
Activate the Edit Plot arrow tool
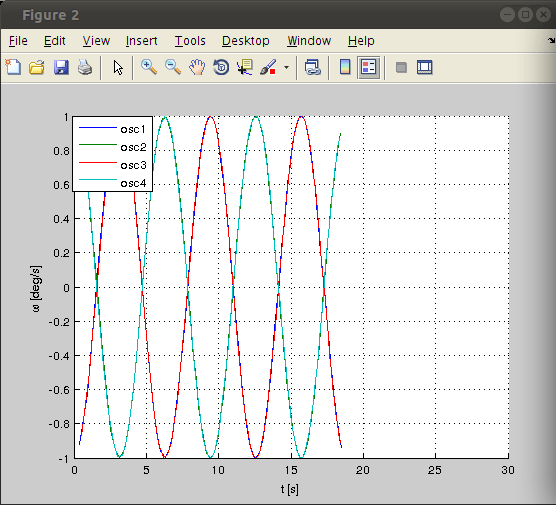pos(118,67)
